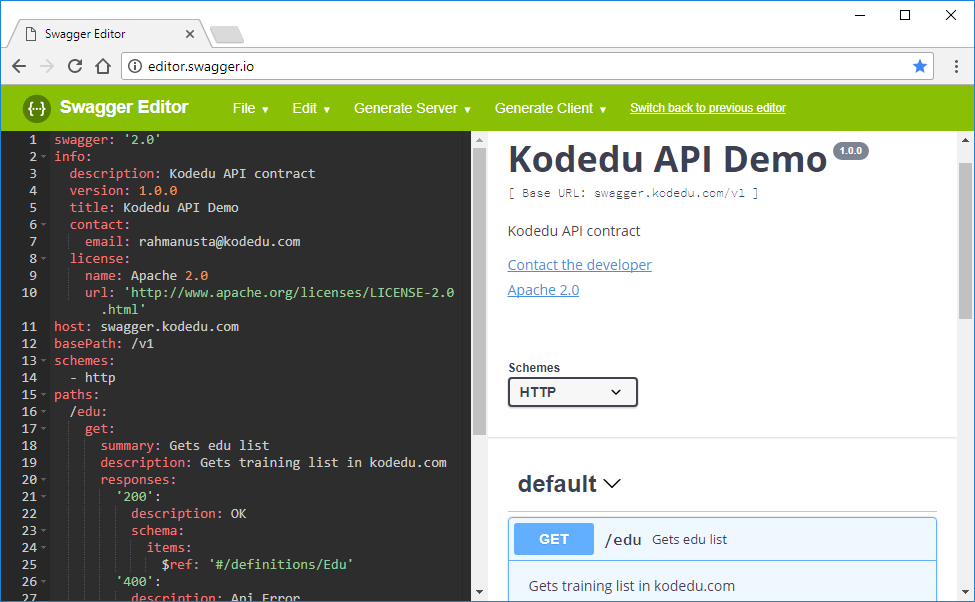Click the Swagger Editor logo icon

point(37,108)
